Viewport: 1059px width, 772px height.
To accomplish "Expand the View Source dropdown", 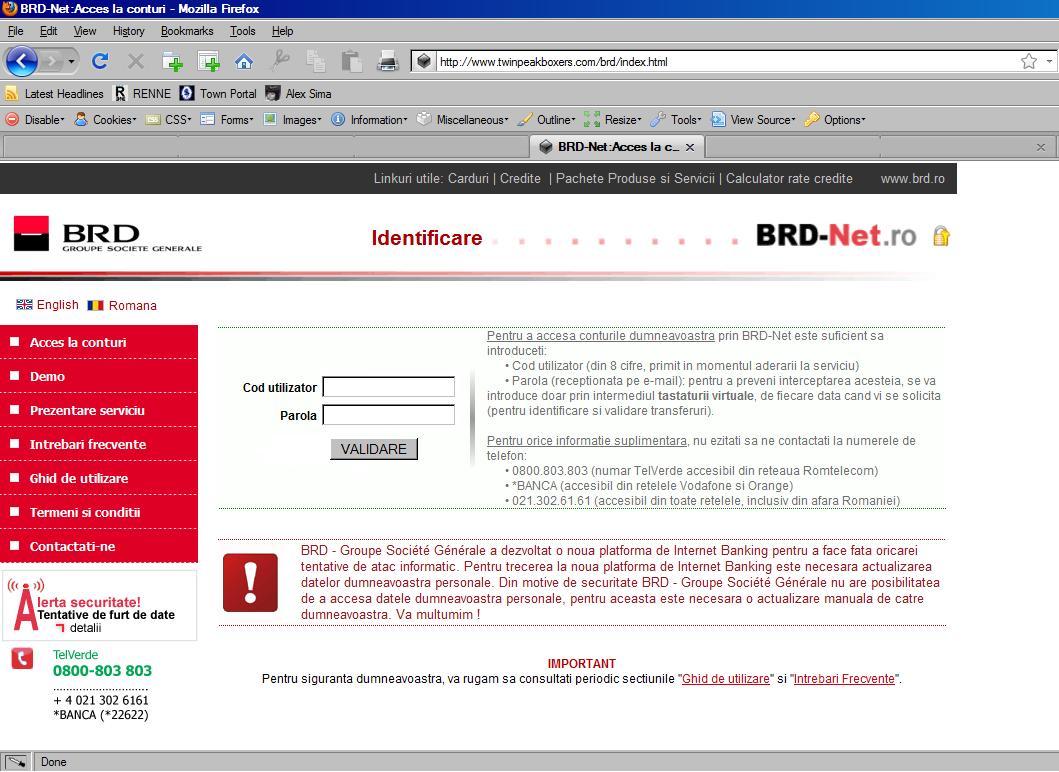I will tap(753, 120).
